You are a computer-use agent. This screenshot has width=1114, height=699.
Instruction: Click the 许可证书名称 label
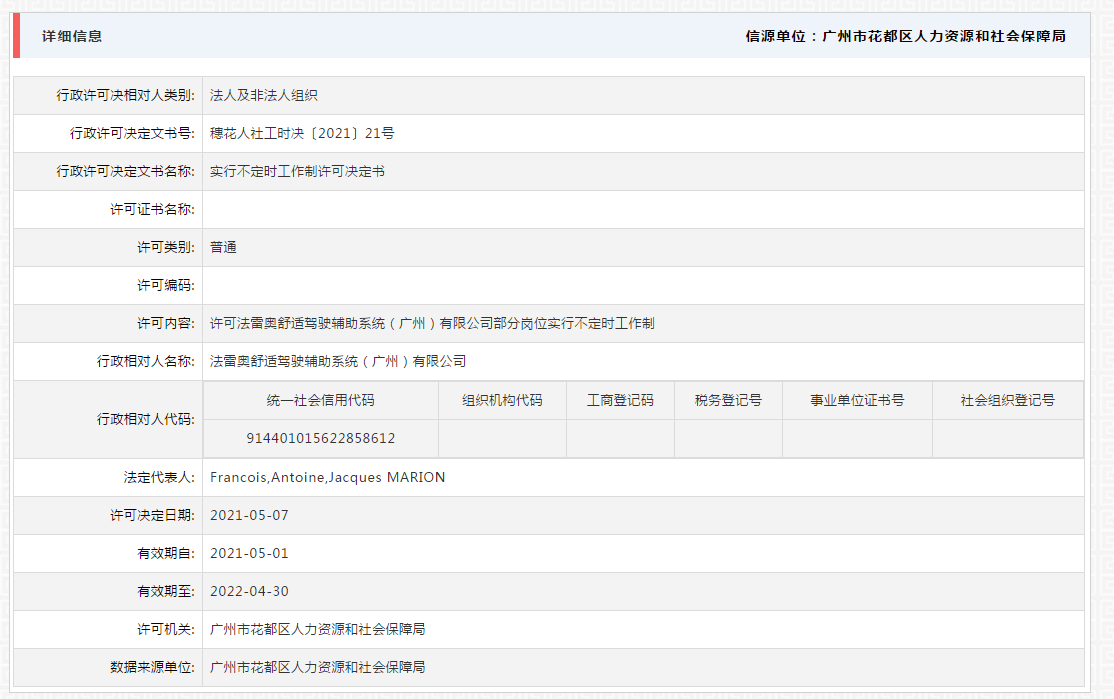coord(152,209)
